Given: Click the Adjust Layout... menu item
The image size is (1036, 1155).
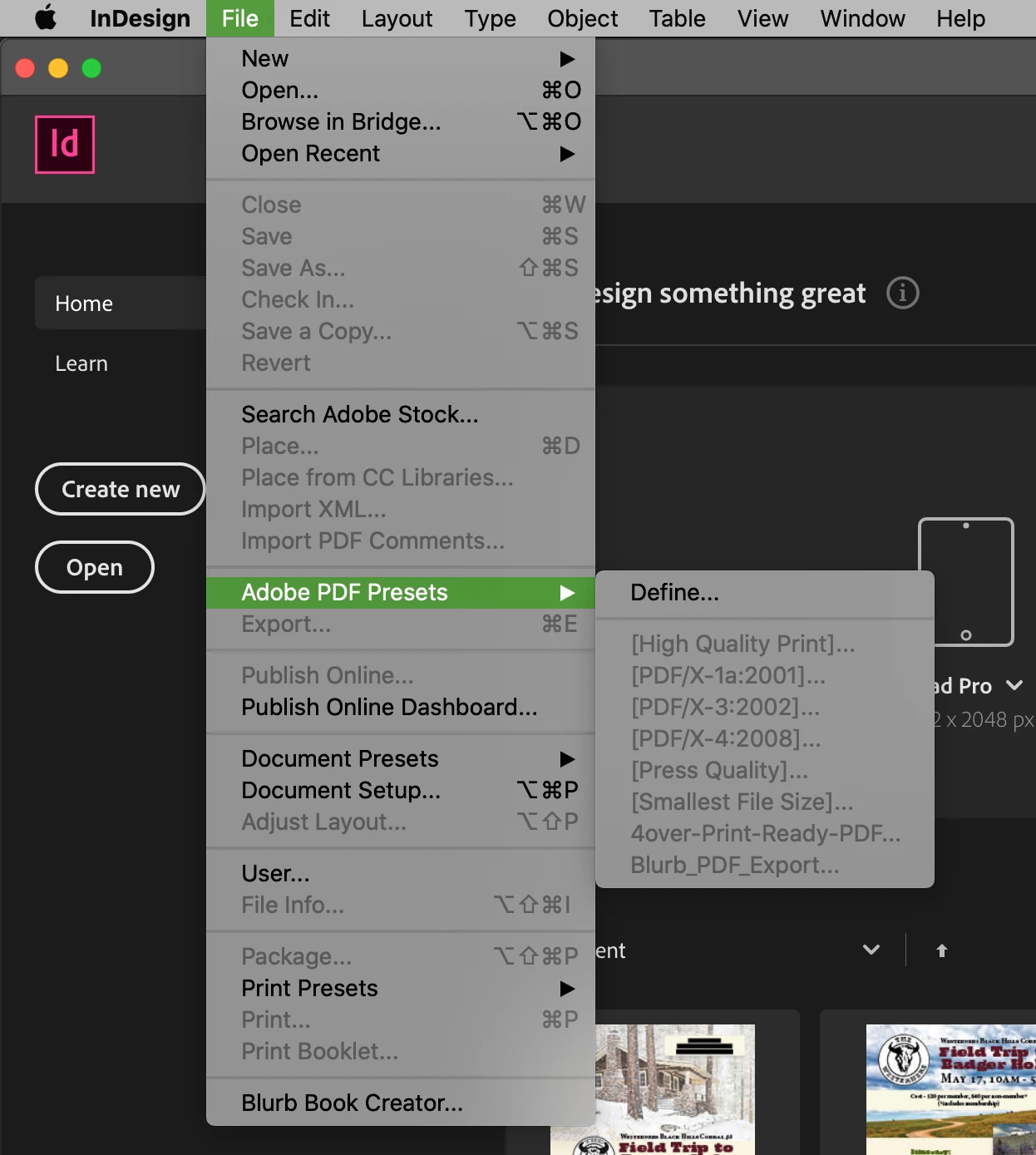Looking at the screenshot, I should tap(401, 822).
